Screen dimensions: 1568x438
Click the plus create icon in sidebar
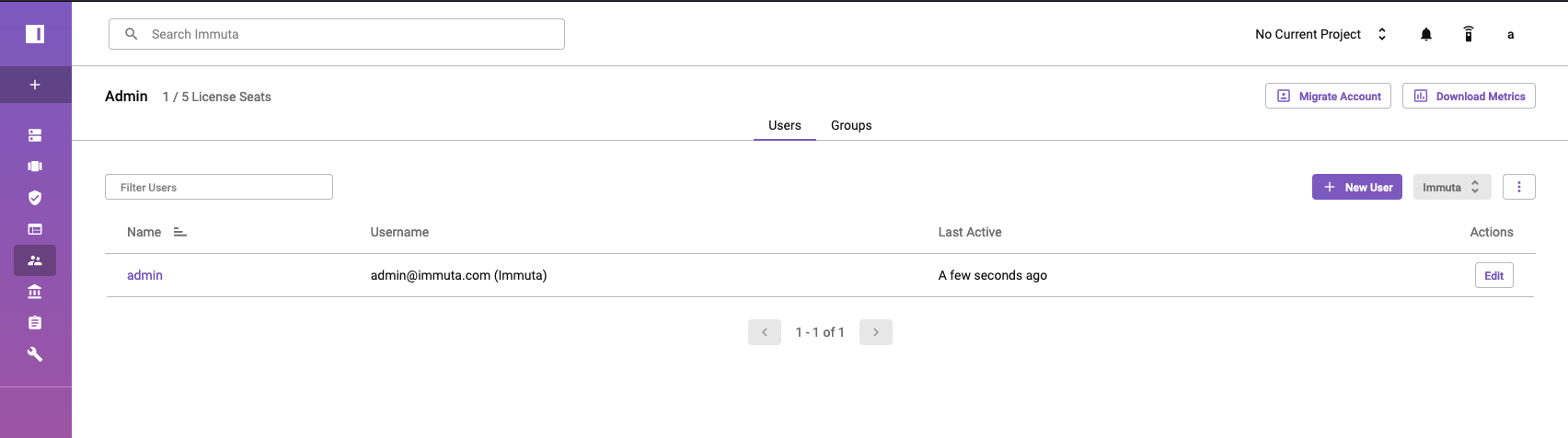coord(35,85)
